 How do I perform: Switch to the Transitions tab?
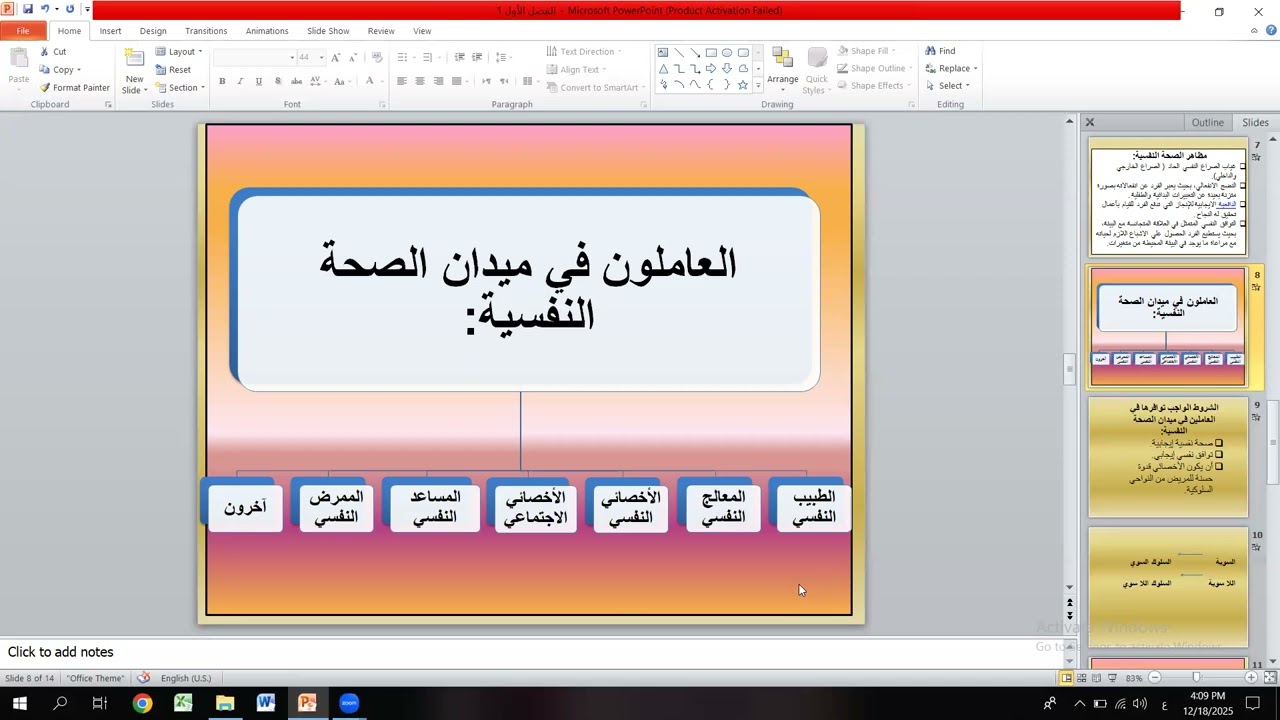[x=206, y=31]
